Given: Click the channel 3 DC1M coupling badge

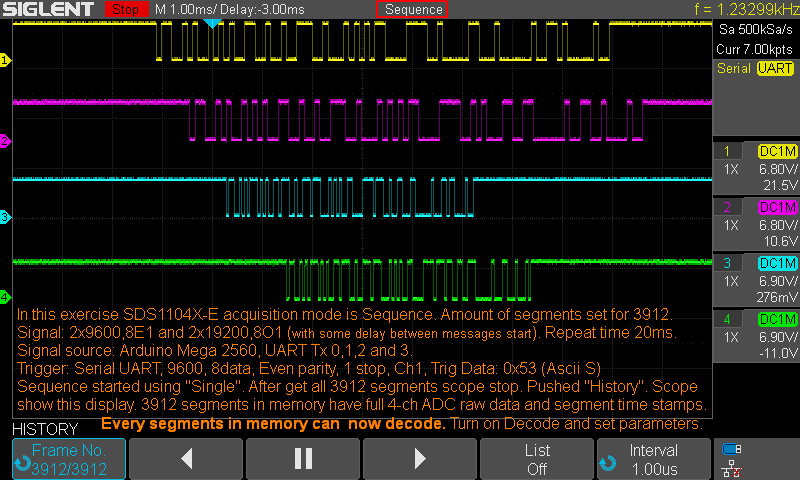Looking at the screenshot, I should [x=777, y=264].
